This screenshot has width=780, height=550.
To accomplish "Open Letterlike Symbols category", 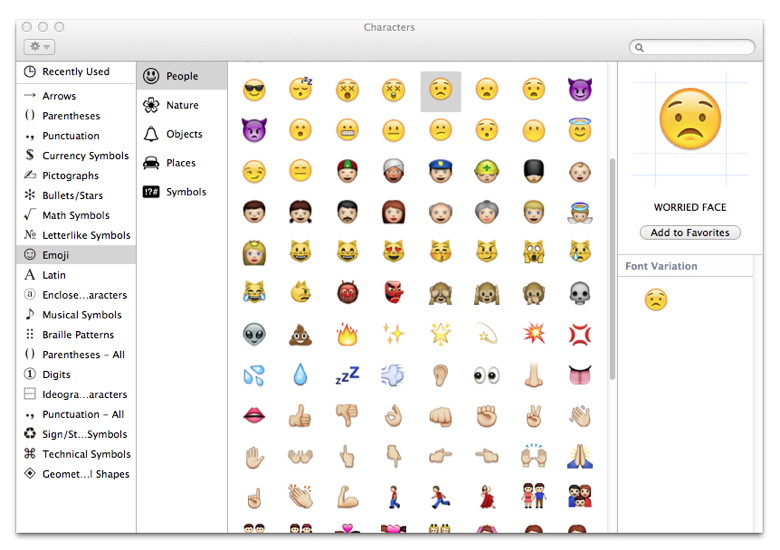I will [x=76, y=235].
